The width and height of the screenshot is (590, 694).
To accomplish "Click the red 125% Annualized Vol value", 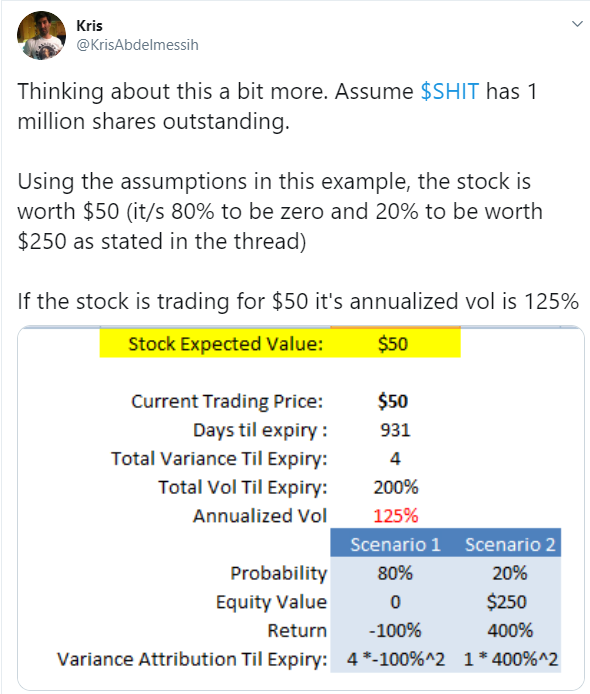I will tap(395, 516).
